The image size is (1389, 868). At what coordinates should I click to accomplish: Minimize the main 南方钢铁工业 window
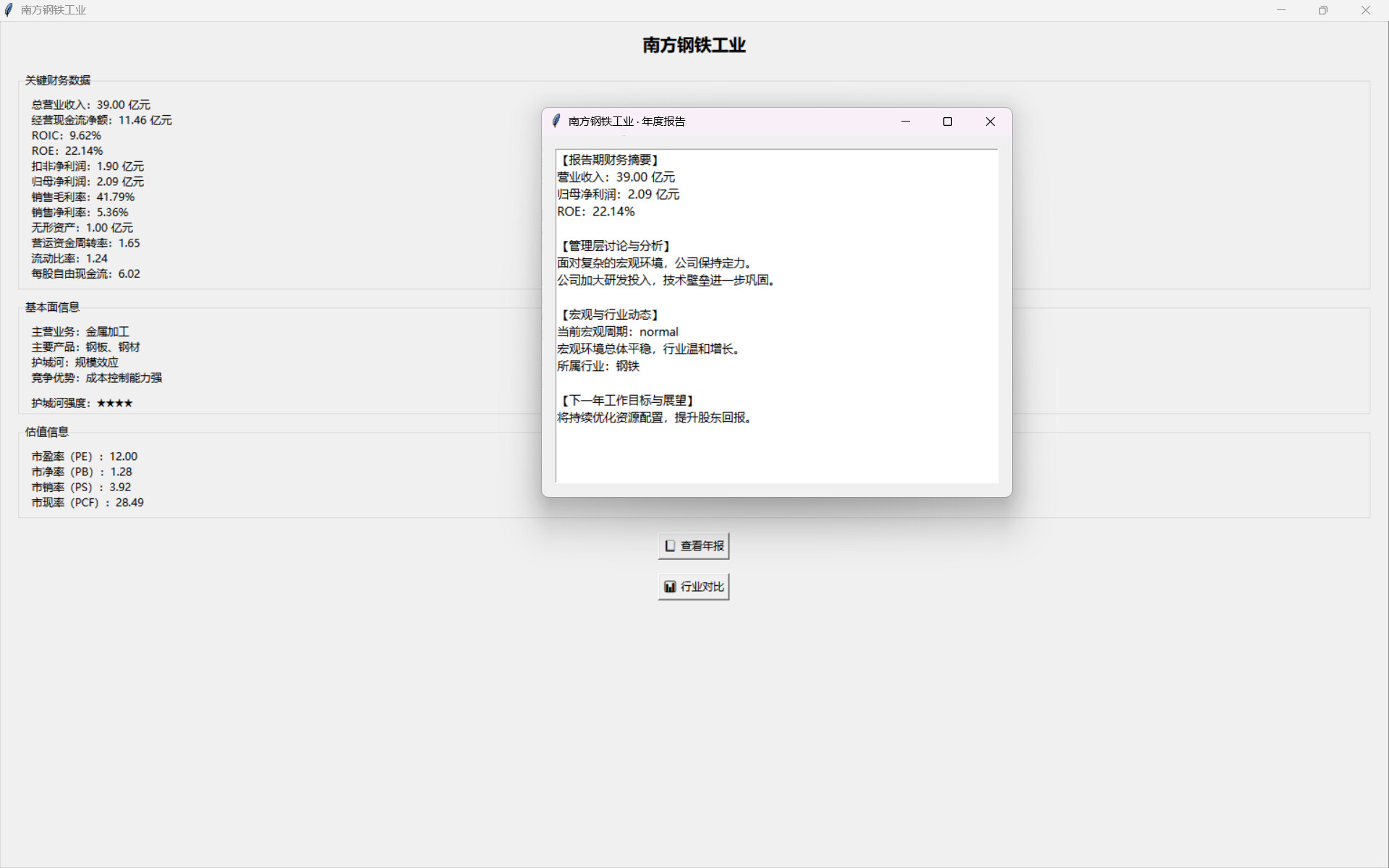click(x=1281, y=10)
